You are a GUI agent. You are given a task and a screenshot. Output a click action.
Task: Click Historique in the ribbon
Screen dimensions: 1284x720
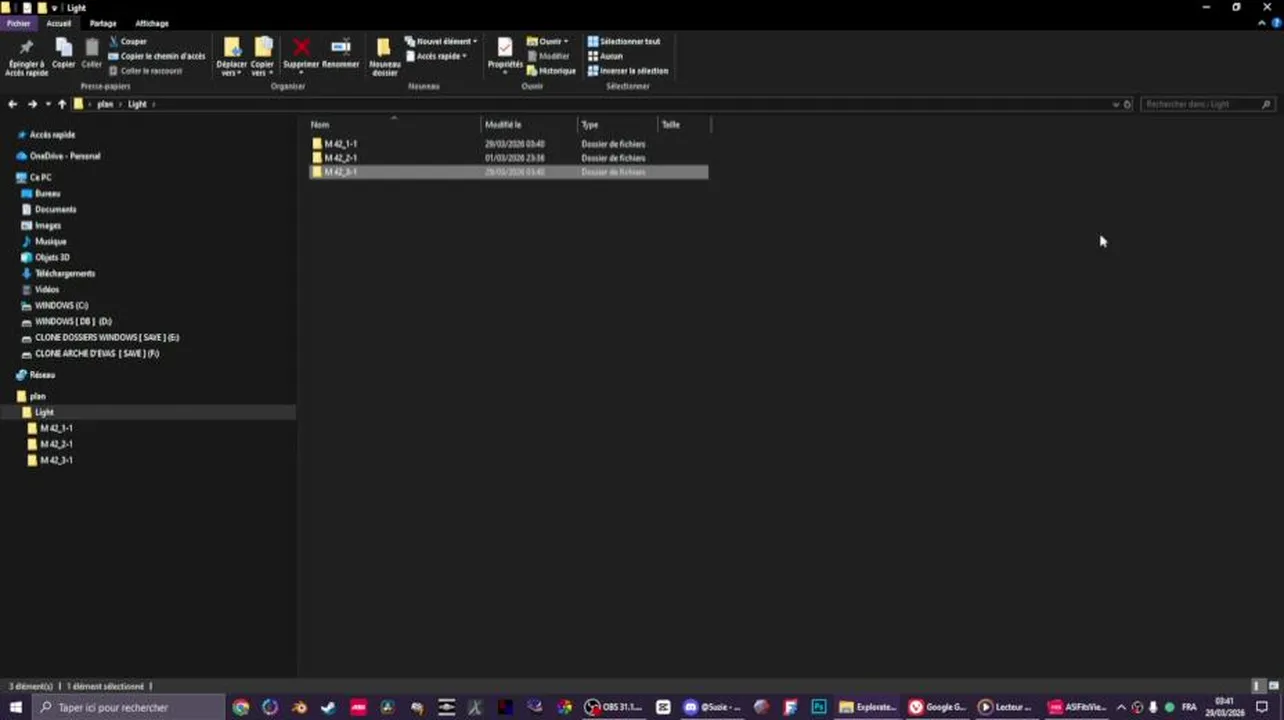pos(551,71)
